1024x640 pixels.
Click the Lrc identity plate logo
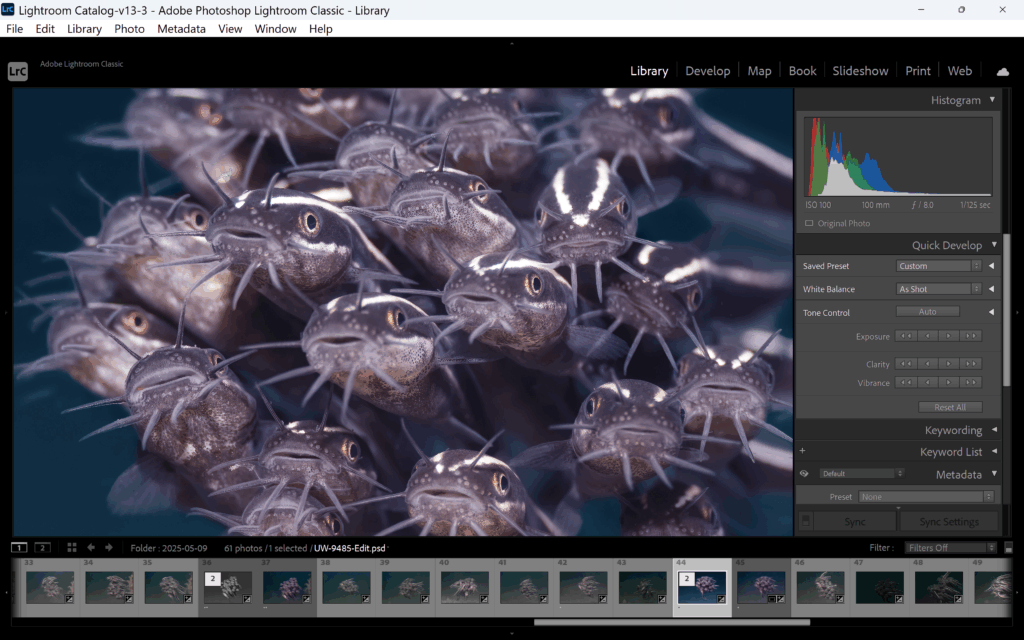click(x=18, y=71)
